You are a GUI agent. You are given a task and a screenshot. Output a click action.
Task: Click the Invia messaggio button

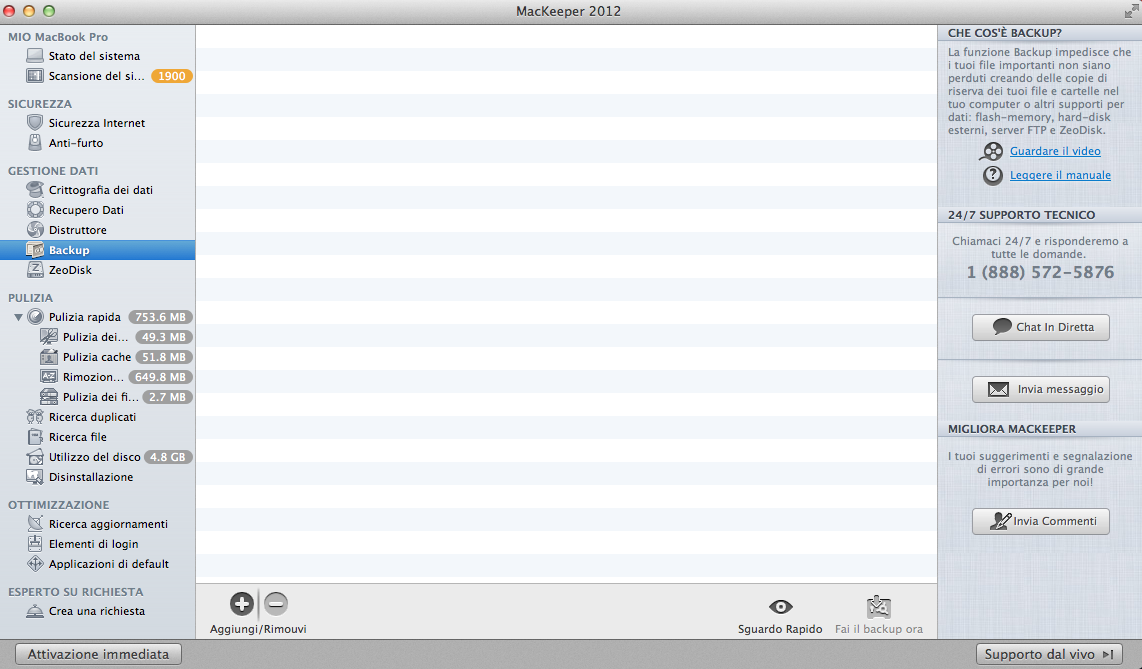1040,389
